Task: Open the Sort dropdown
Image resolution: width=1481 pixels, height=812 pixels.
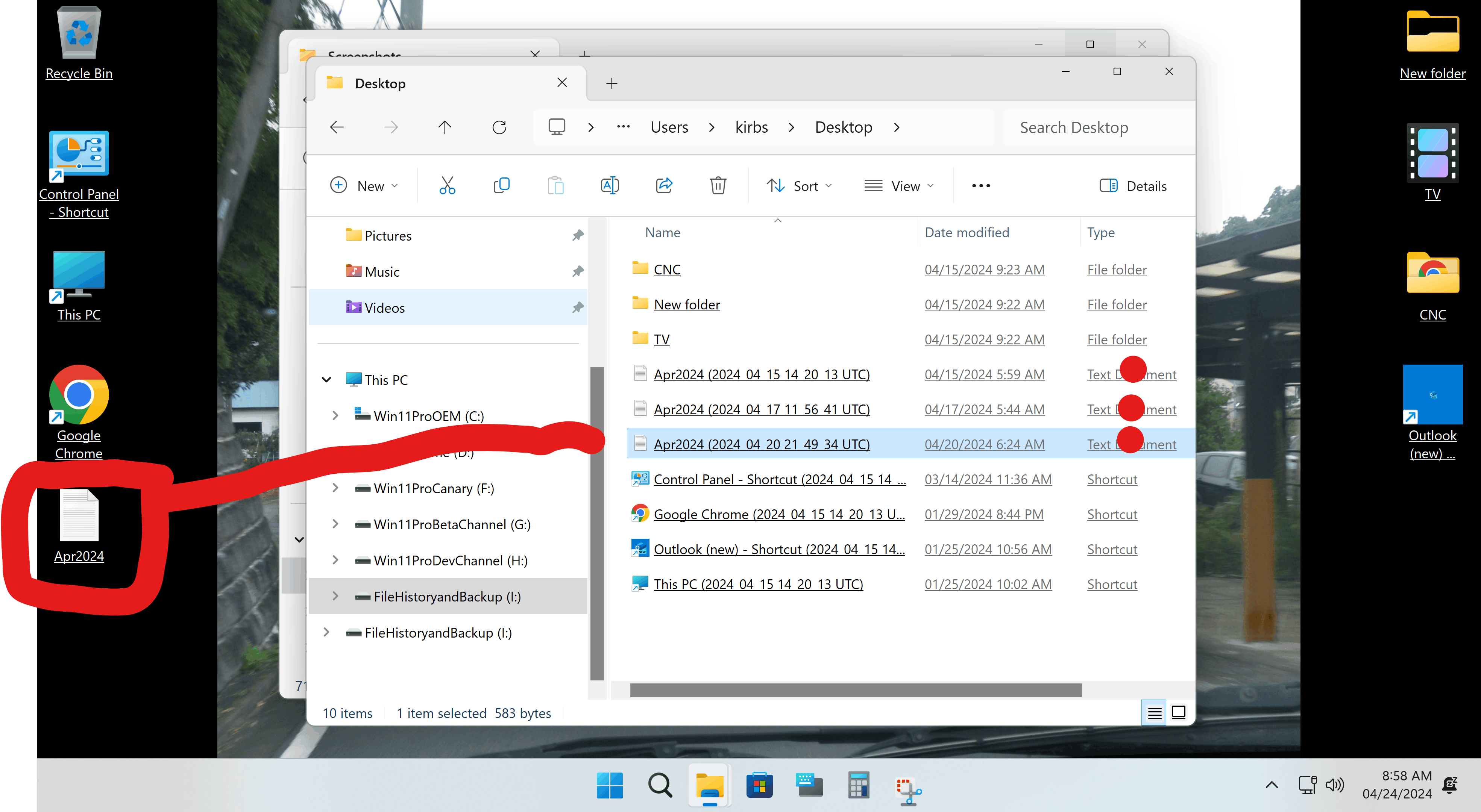Action: tap(799, 186)
